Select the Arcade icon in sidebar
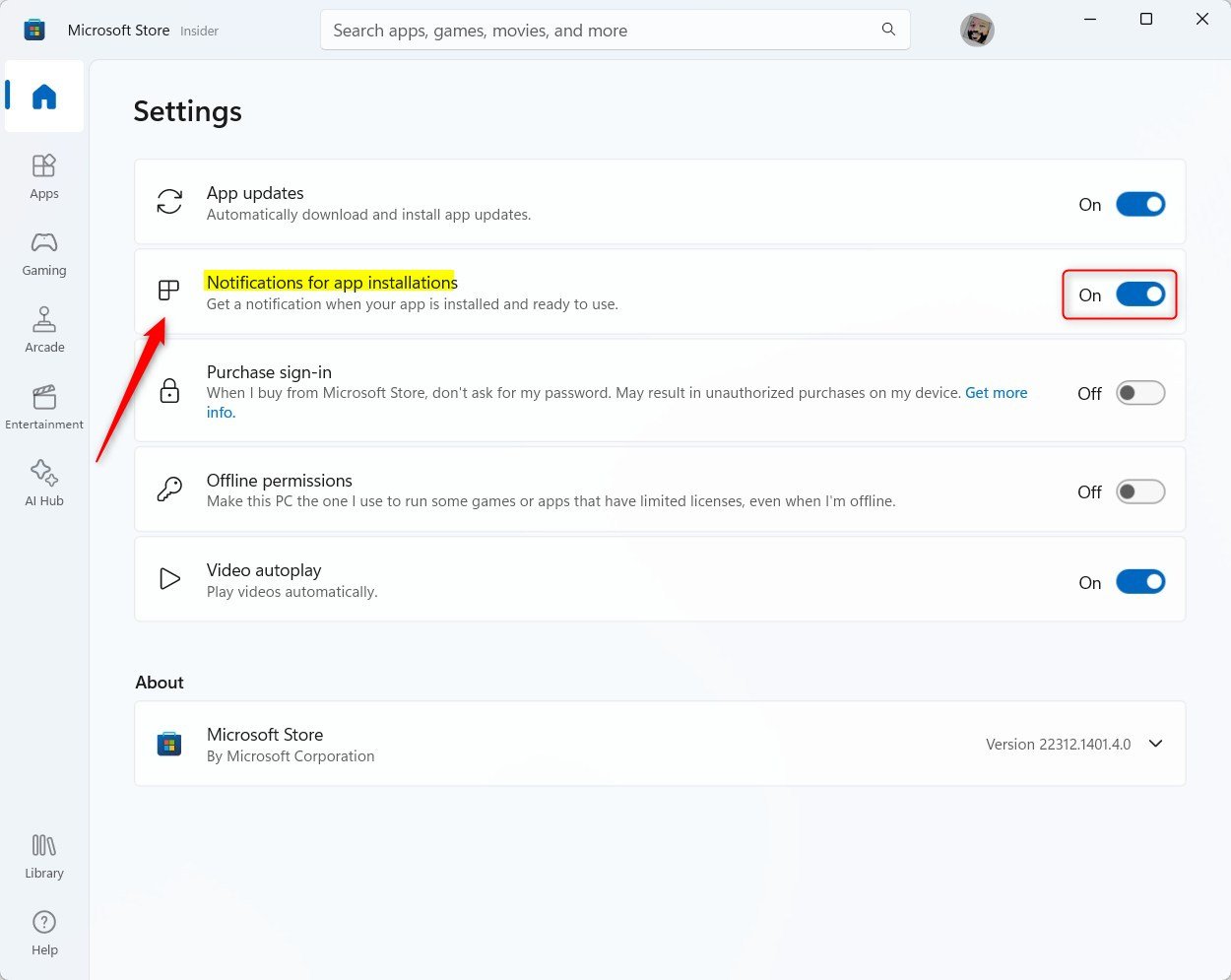The height and width of the screenshot is (980, 1231). 43,327
